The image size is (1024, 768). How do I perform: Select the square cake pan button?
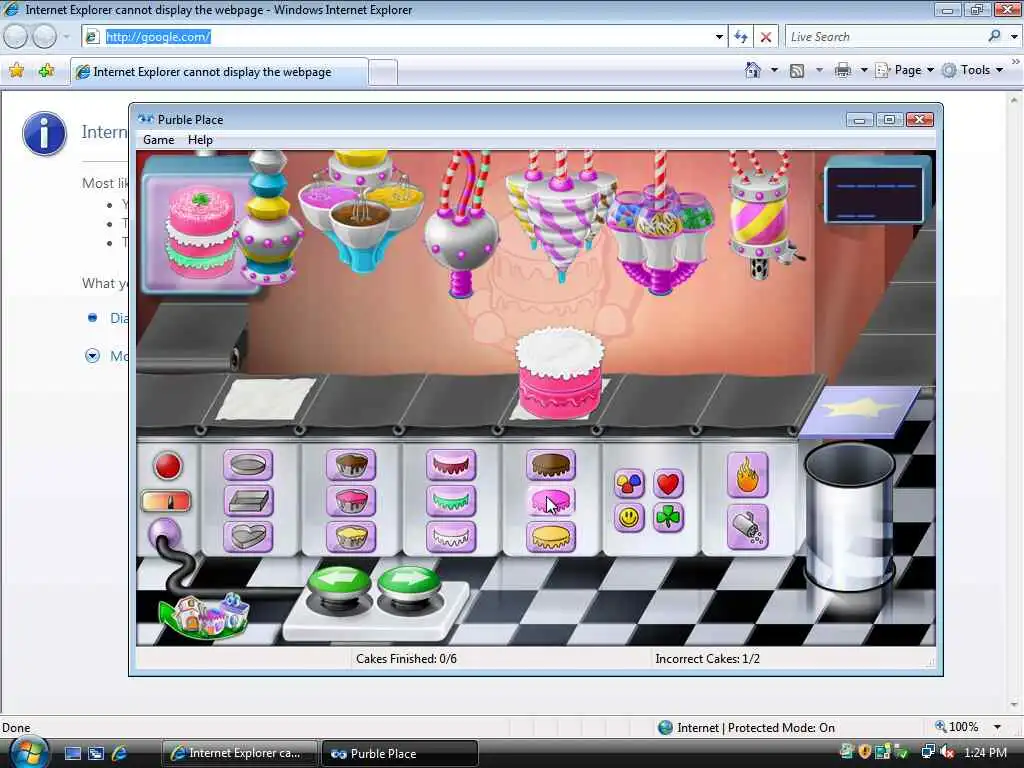pyautogui.click(x=248, y=501)
